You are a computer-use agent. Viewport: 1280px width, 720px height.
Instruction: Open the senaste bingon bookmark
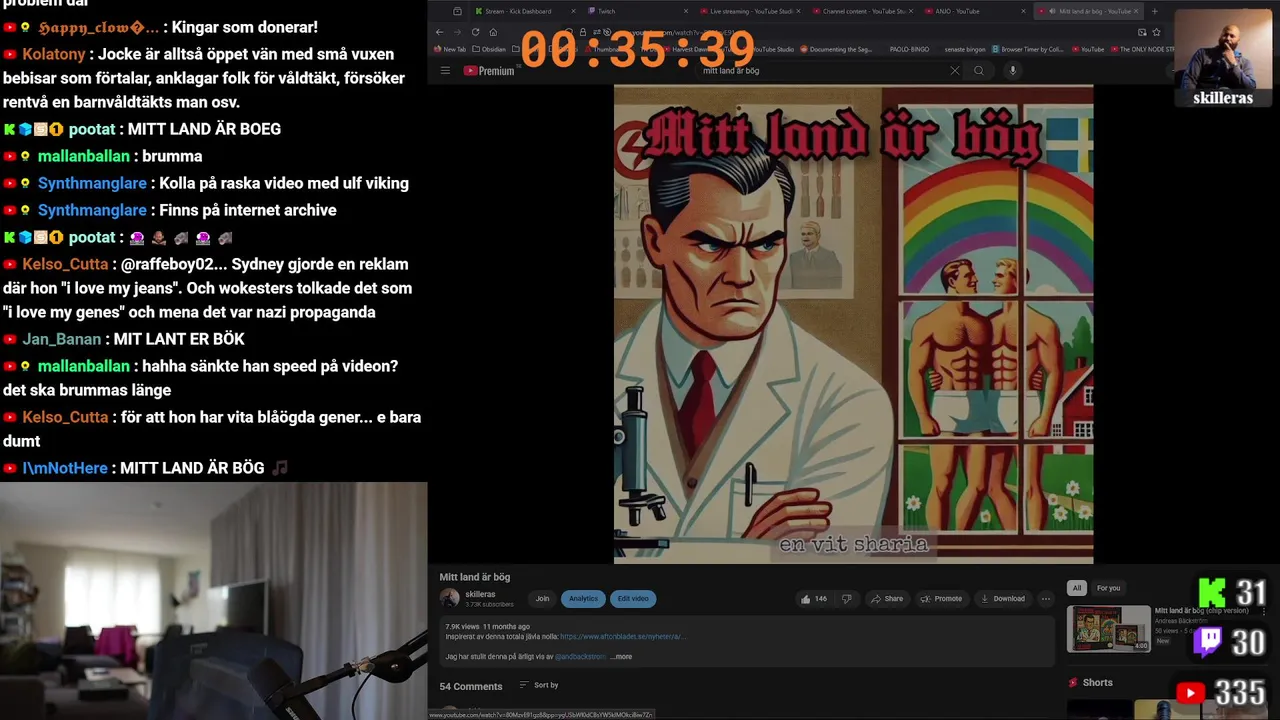point(965,49)
